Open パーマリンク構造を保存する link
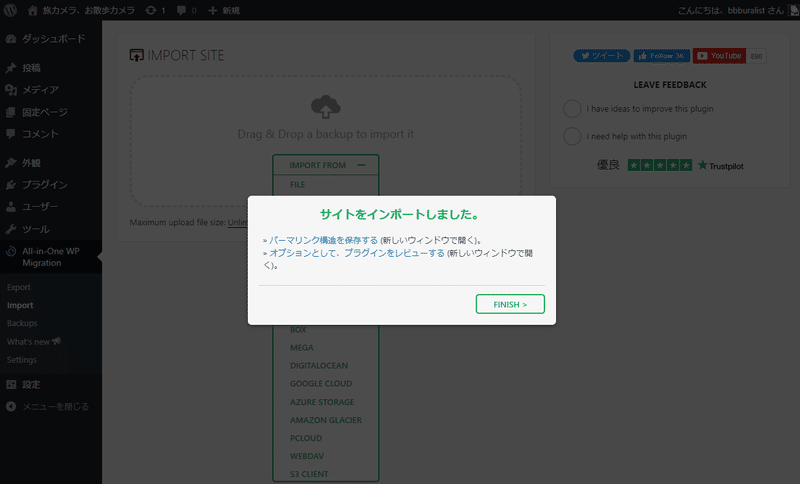800x484 pixels. point(323,240)
